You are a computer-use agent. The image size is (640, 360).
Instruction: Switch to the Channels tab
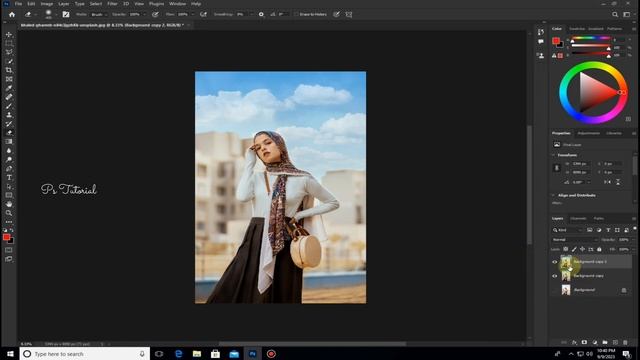(x=578, y=219)
